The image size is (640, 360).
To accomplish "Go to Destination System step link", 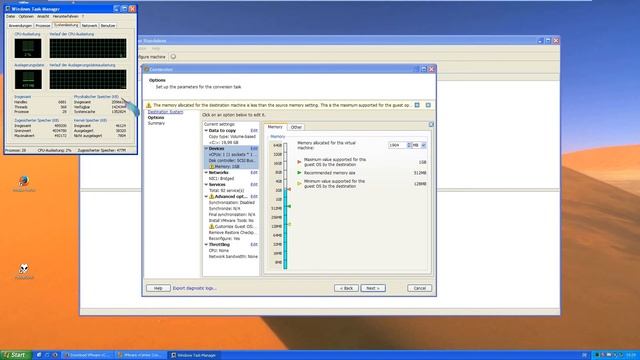I will (165, 112).
